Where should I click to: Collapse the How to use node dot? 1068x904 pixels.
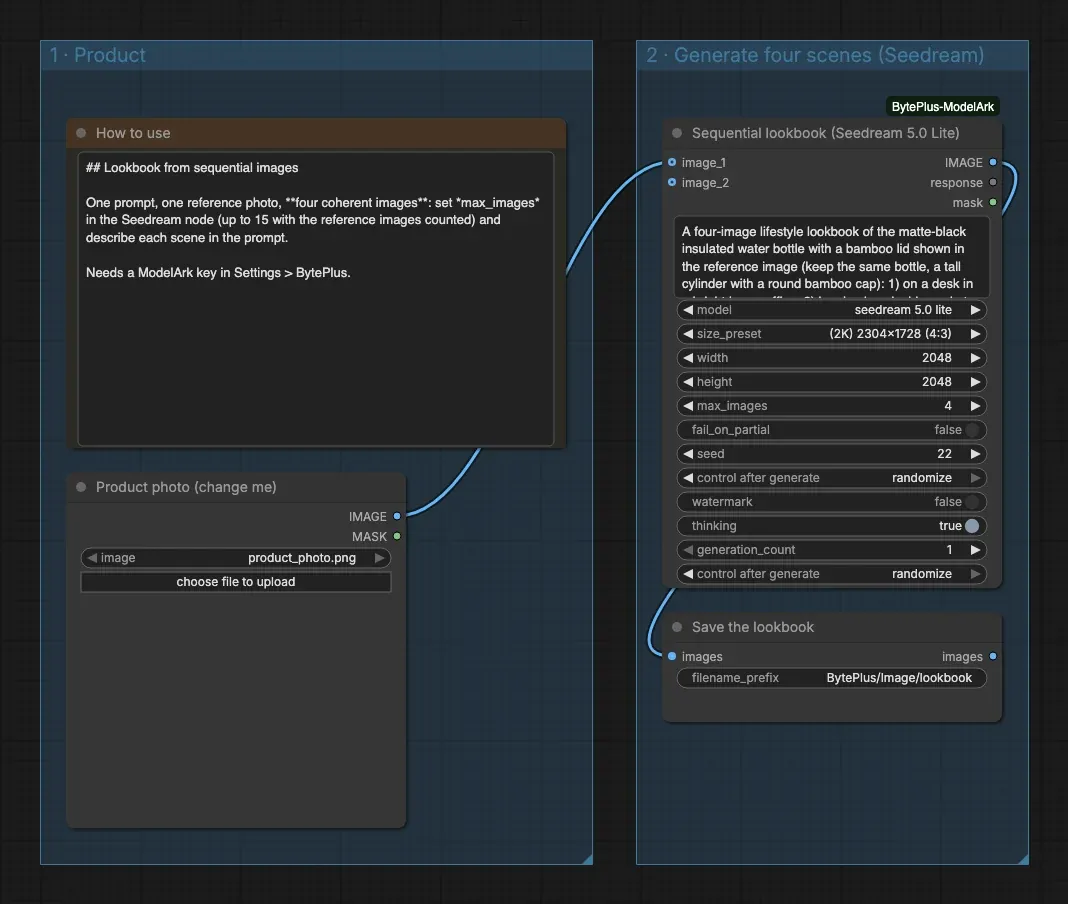tap(81, 133)
